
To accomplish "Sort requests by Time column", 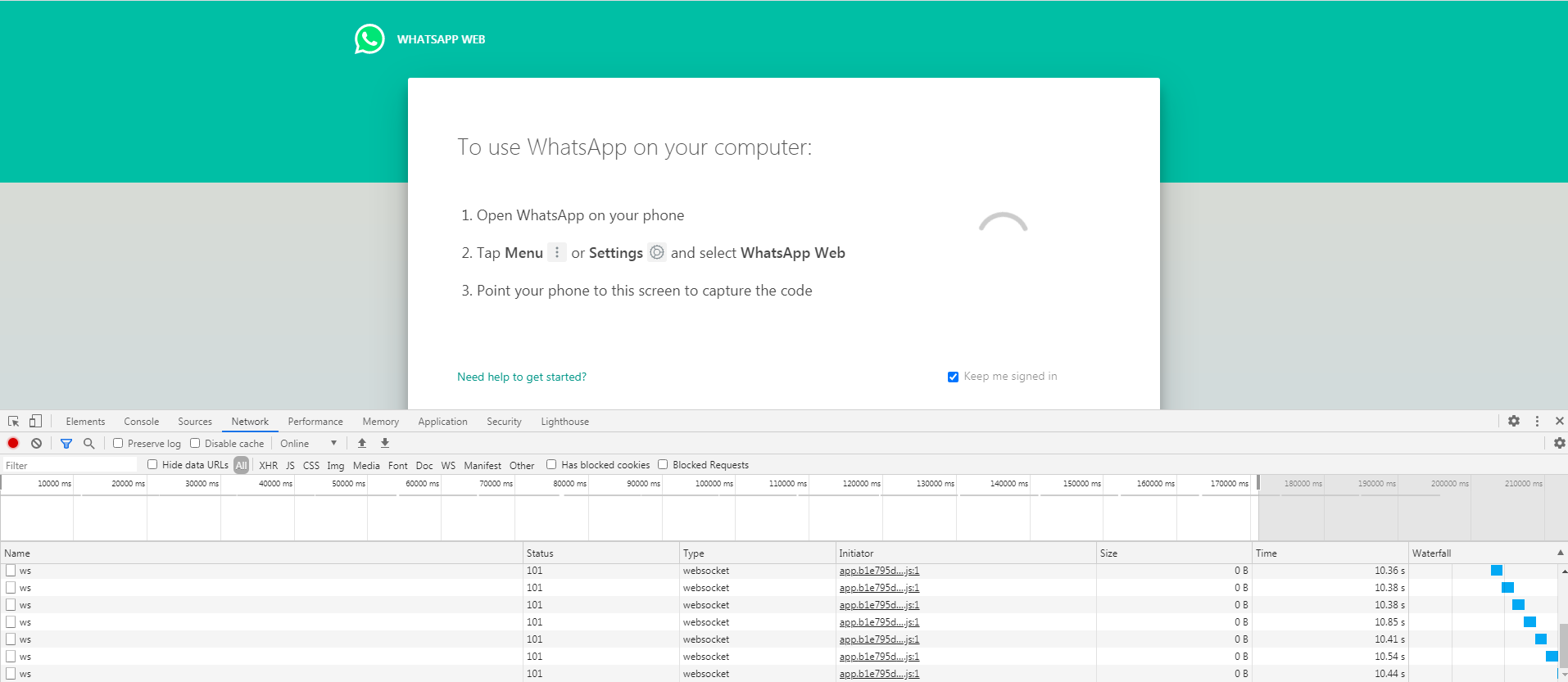I will (1330, 553).
